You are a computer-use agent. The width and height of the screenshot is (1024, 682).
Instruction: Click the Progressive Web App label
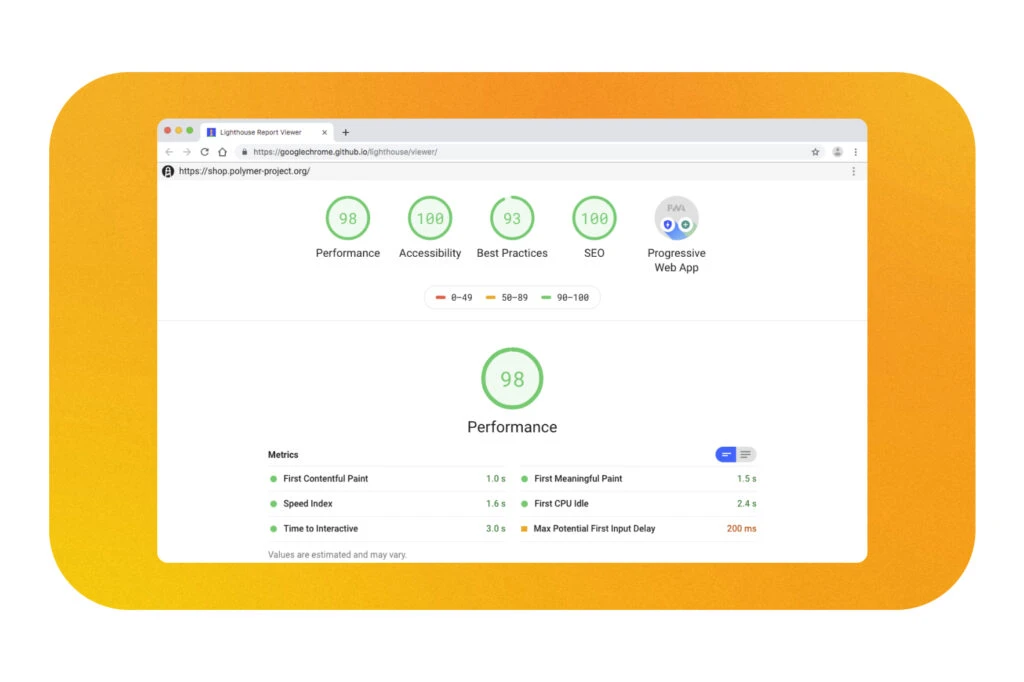(677, 260)
